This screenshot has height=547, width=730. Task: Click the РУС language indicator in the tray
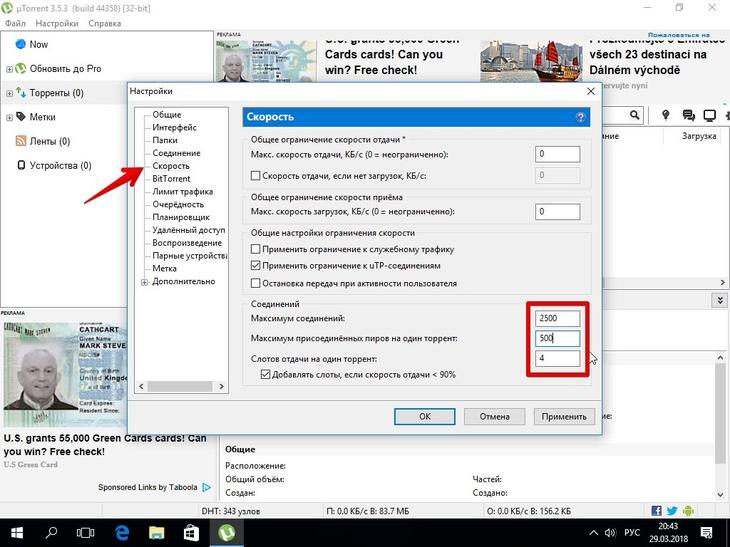(x=632, y=533)
